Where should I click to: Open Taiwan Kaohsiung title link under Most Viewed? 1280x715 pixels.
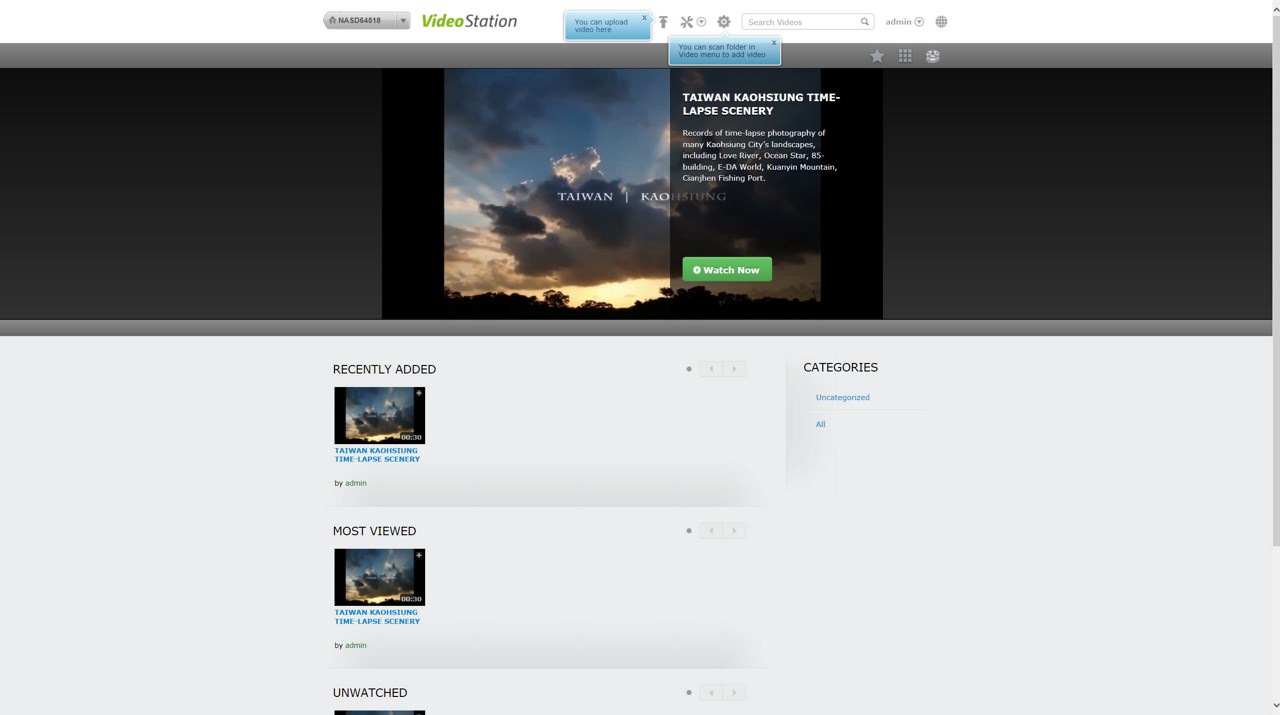pos(377,617)
